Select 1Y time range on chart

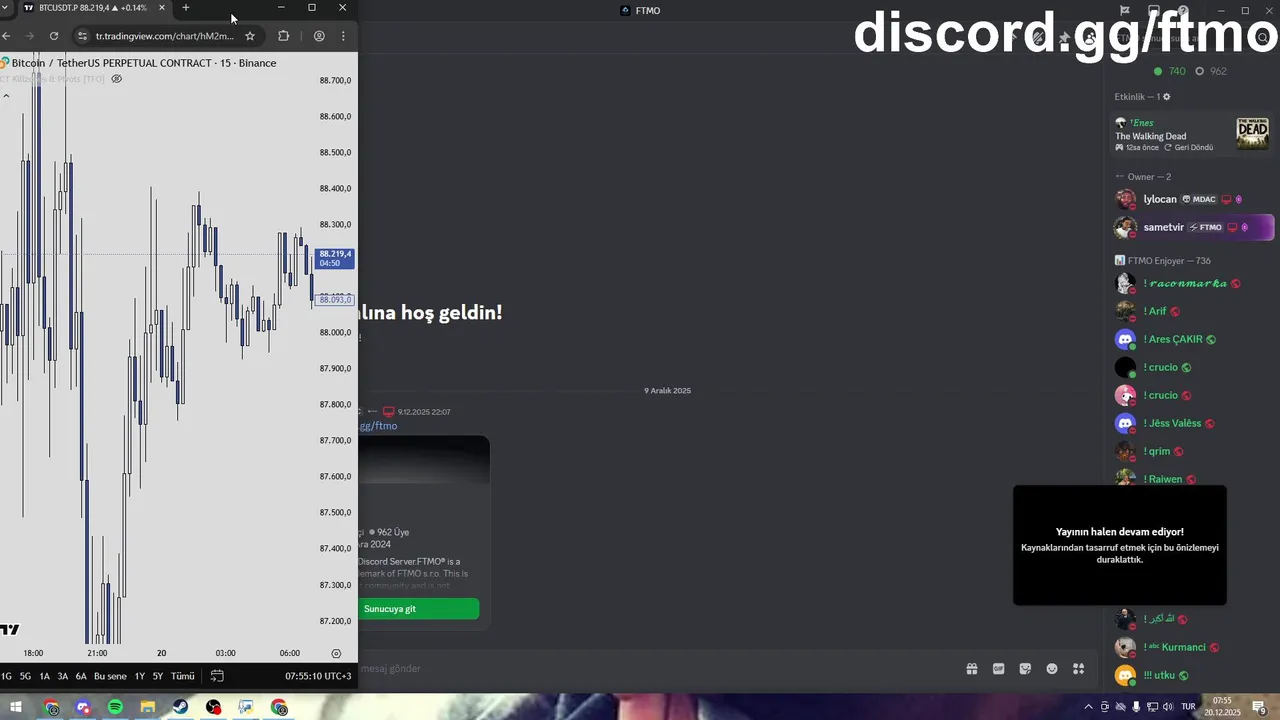coord(140,677)
